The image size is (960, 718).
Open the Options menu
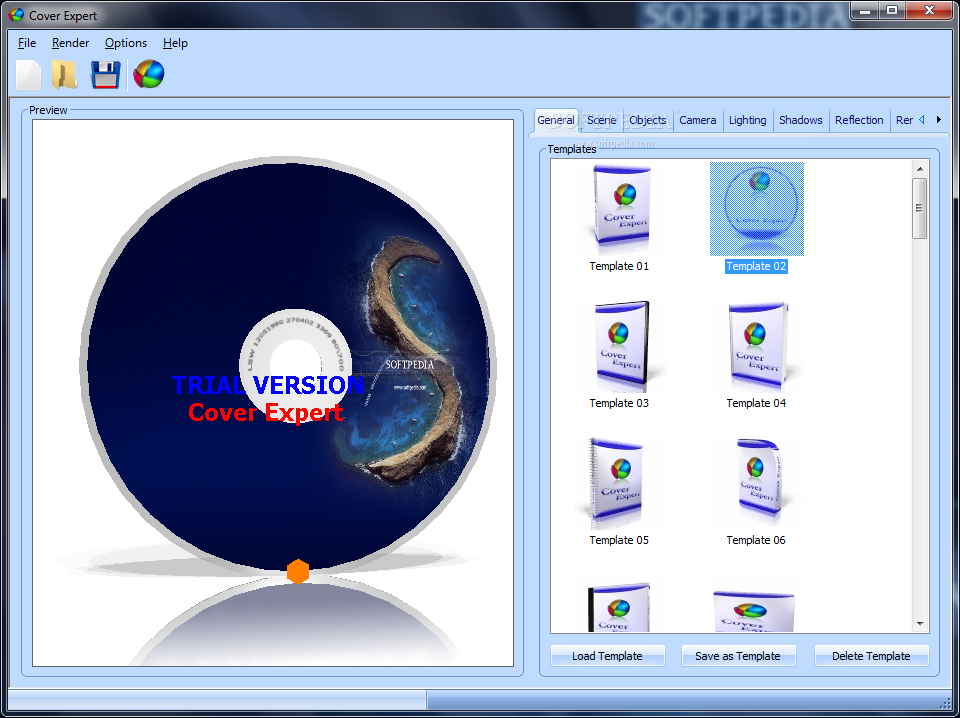(x=126, y=43)
